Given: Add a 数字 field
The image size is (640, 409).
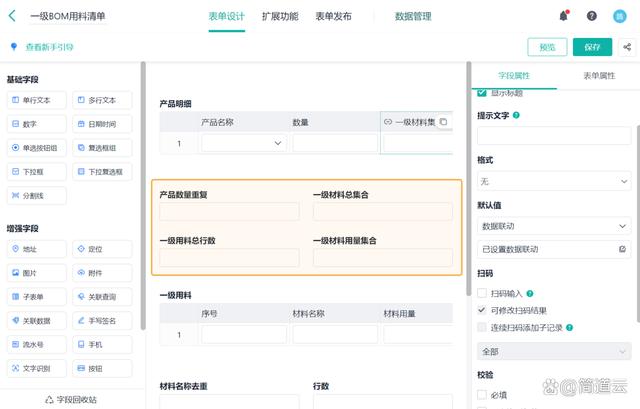Looking at the screenshot, I should [x=36, y=124].
